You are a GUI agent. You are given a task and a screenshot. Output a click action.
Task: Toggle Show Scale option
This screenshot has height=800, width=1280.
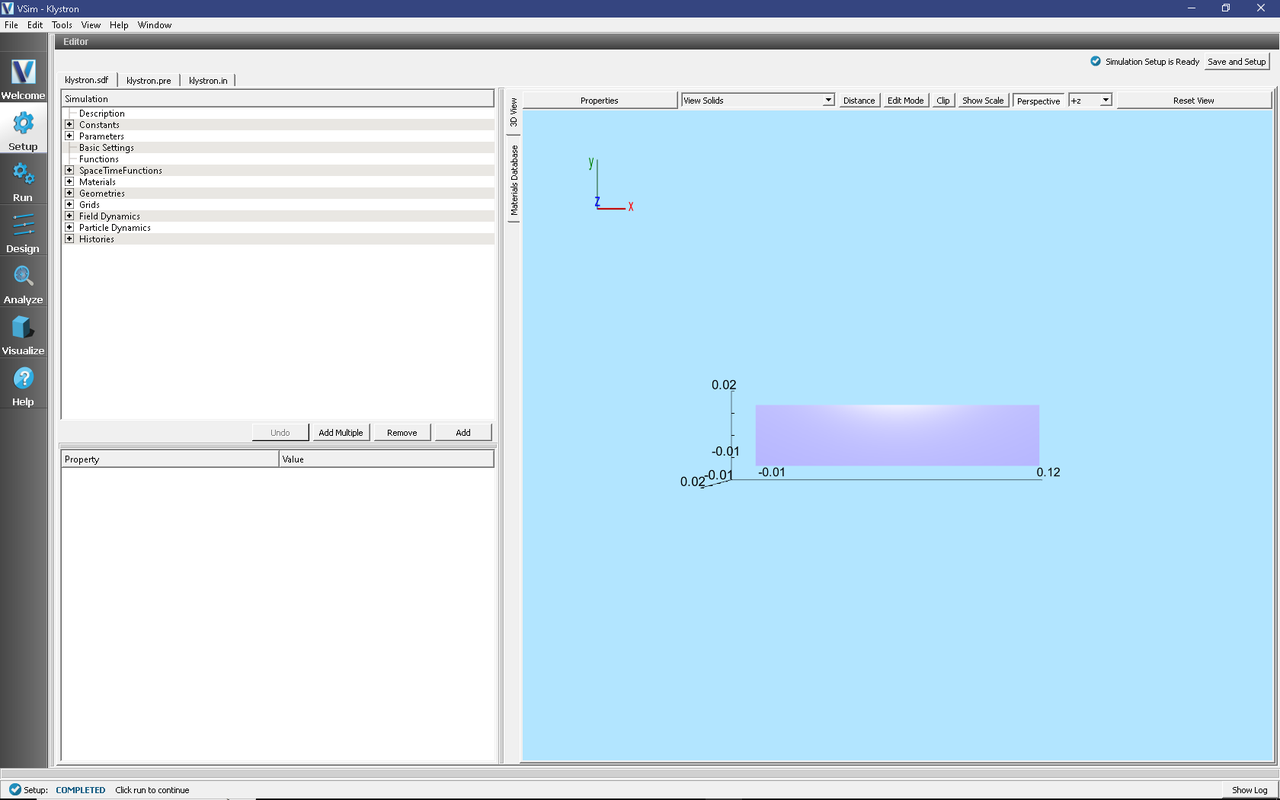click(x=982, y=100)
